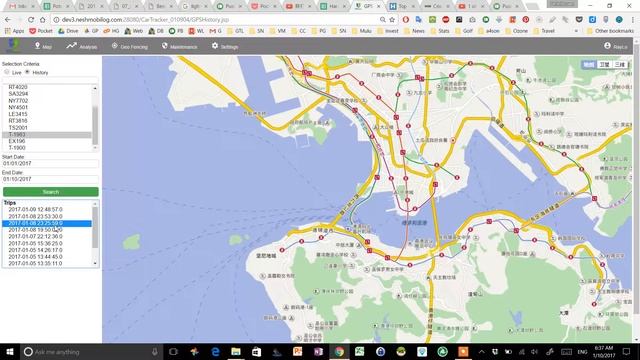Open the Geo Fencing menu item
The height and width of the screenshot is (360, 640).
click(x=129, y=47)
